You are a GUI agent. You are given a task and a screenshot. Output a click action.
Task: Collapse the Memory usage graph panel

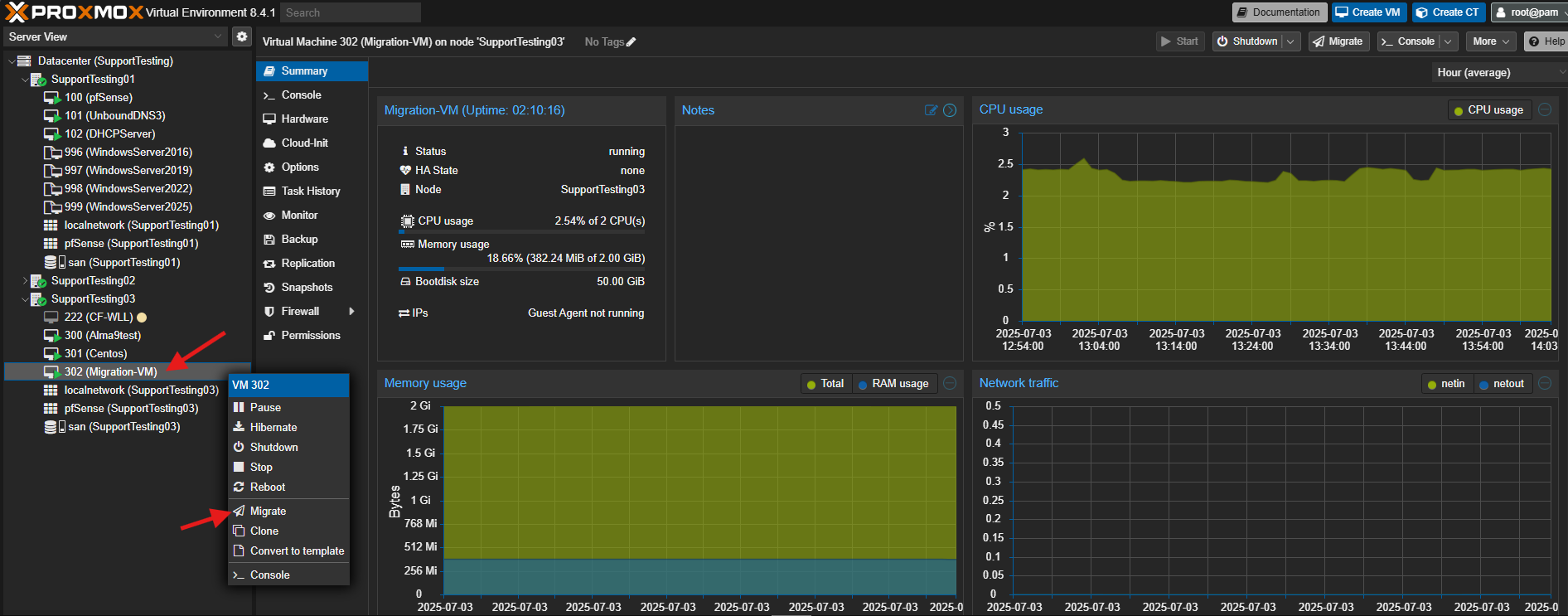click(950, 383)
